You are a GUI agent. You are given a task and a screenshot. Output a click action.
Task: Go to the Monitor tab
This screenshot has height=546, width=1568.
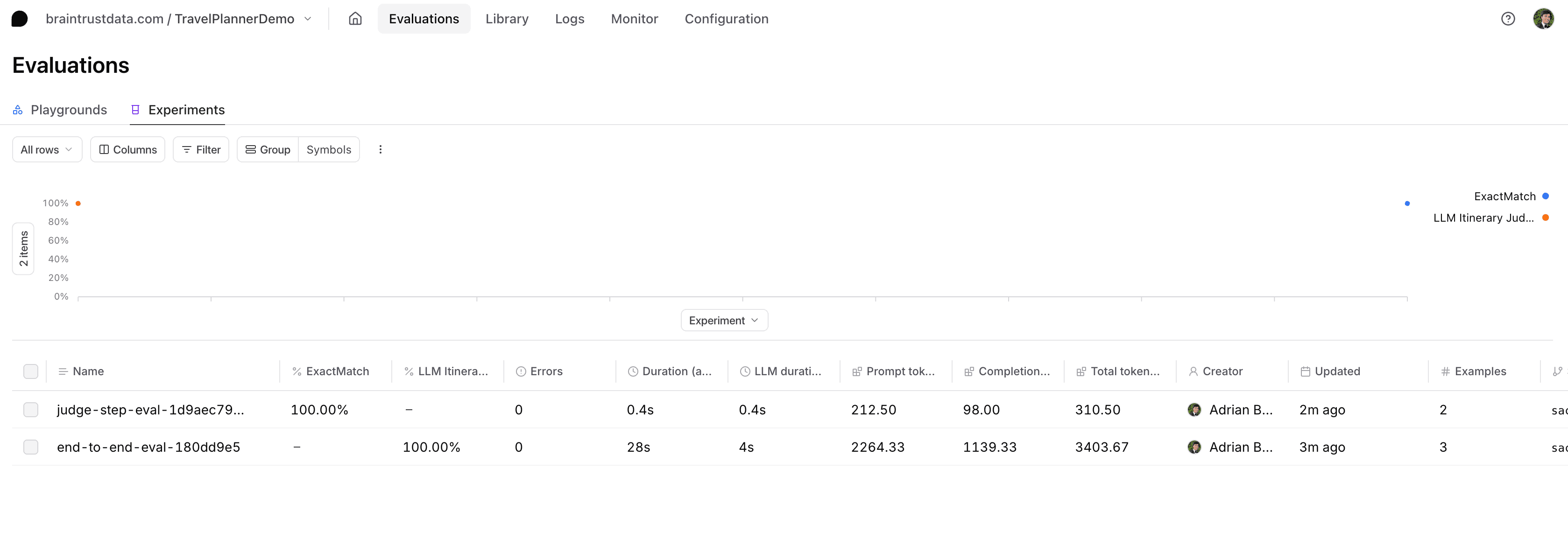pos(634,19)
